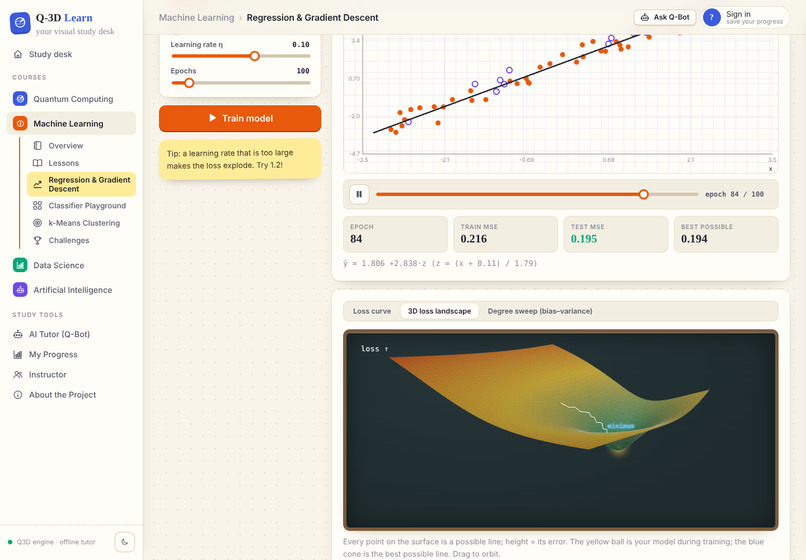The width and height of the screenshot is (806, 560).
Task: Click the Machine Learning course icon
Action: tap(20, 123)
